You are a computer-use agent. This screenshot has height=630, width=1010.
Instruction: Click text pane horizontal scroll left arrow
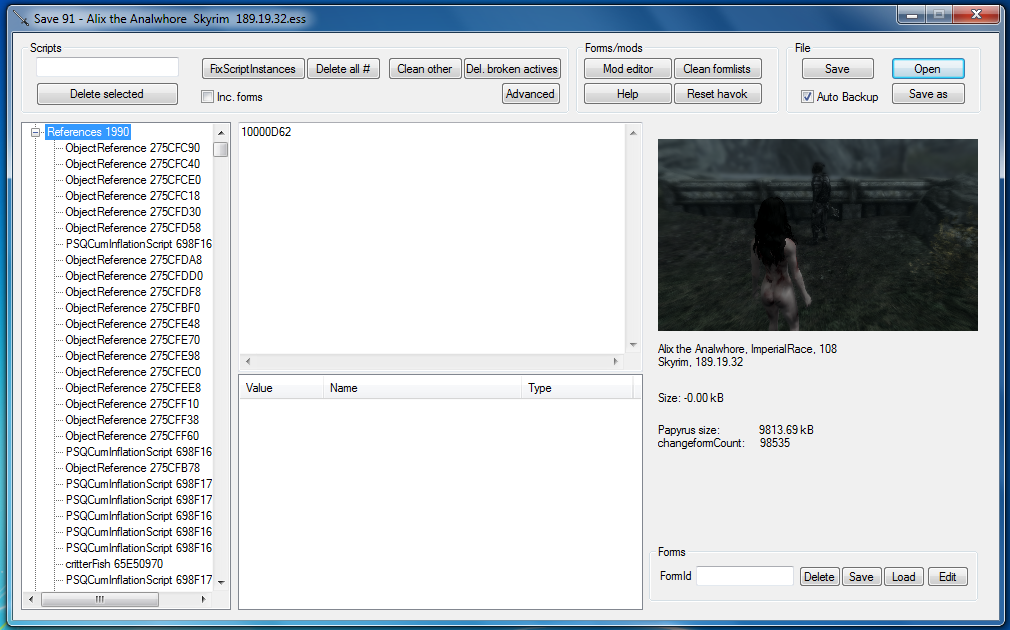pyautogui.click(x=249, y=361)
